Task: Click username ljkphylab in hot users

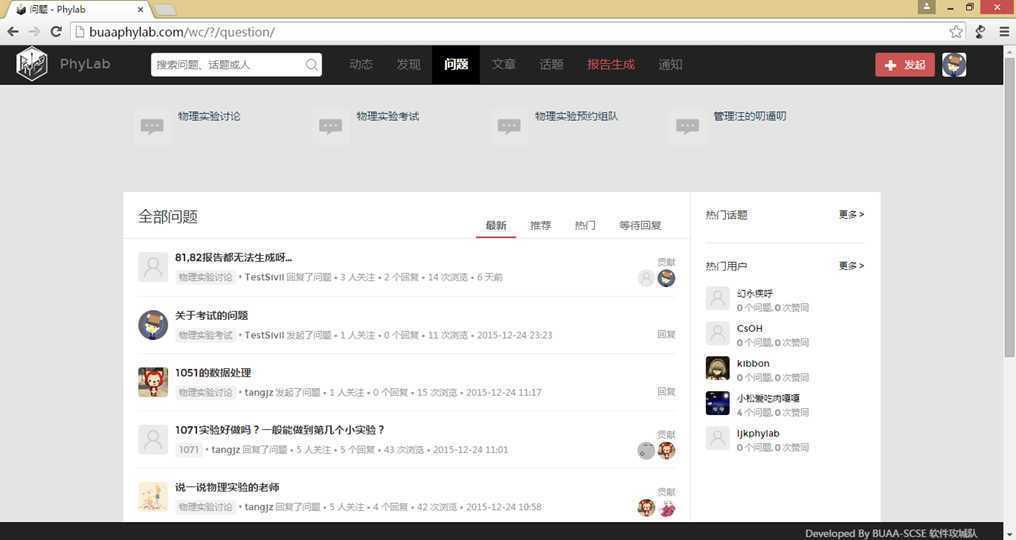Action: (x=758, y=434)
